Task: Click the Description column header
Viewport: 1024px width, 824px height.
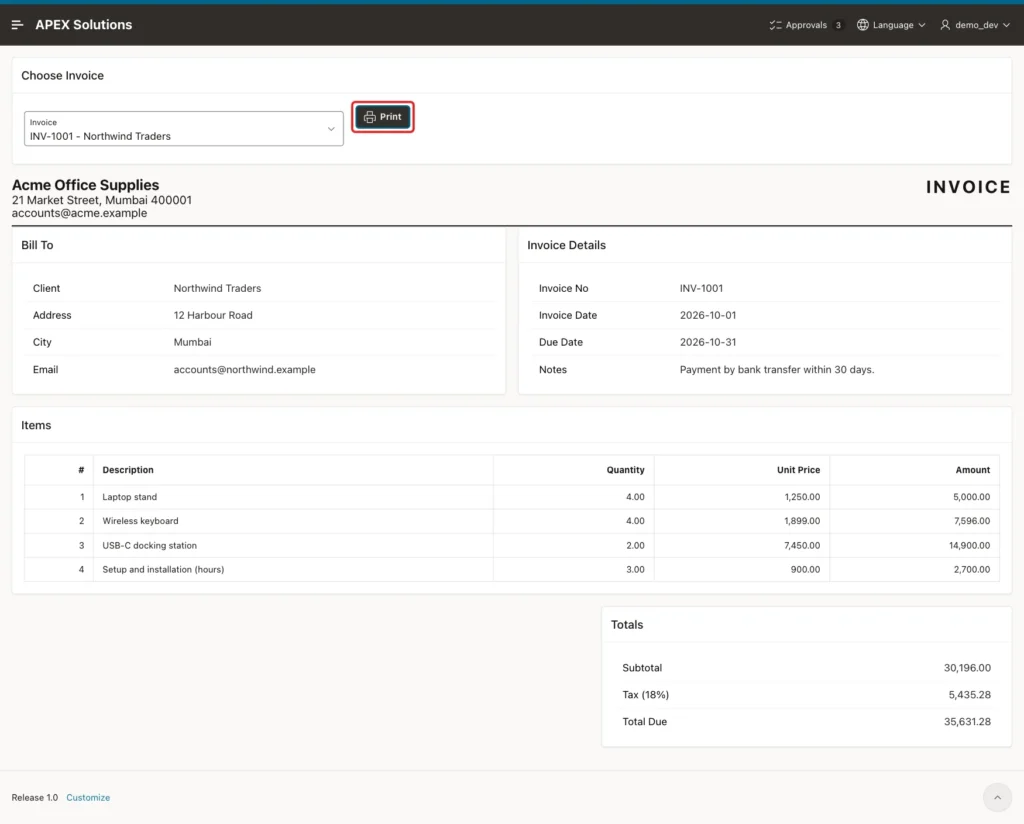Action: (128, 470)
